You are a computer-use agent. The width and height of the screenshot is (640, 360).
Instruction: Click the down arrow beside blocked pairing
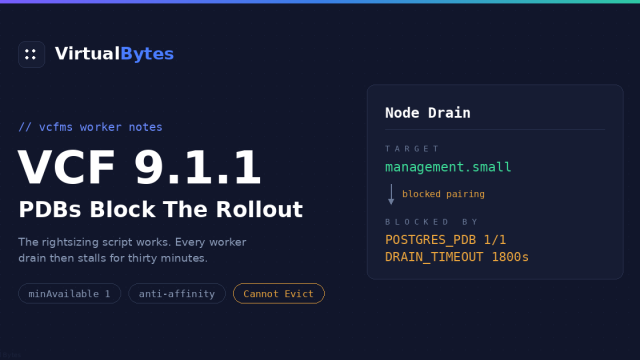pyautogui.click(x=391, y=194)
